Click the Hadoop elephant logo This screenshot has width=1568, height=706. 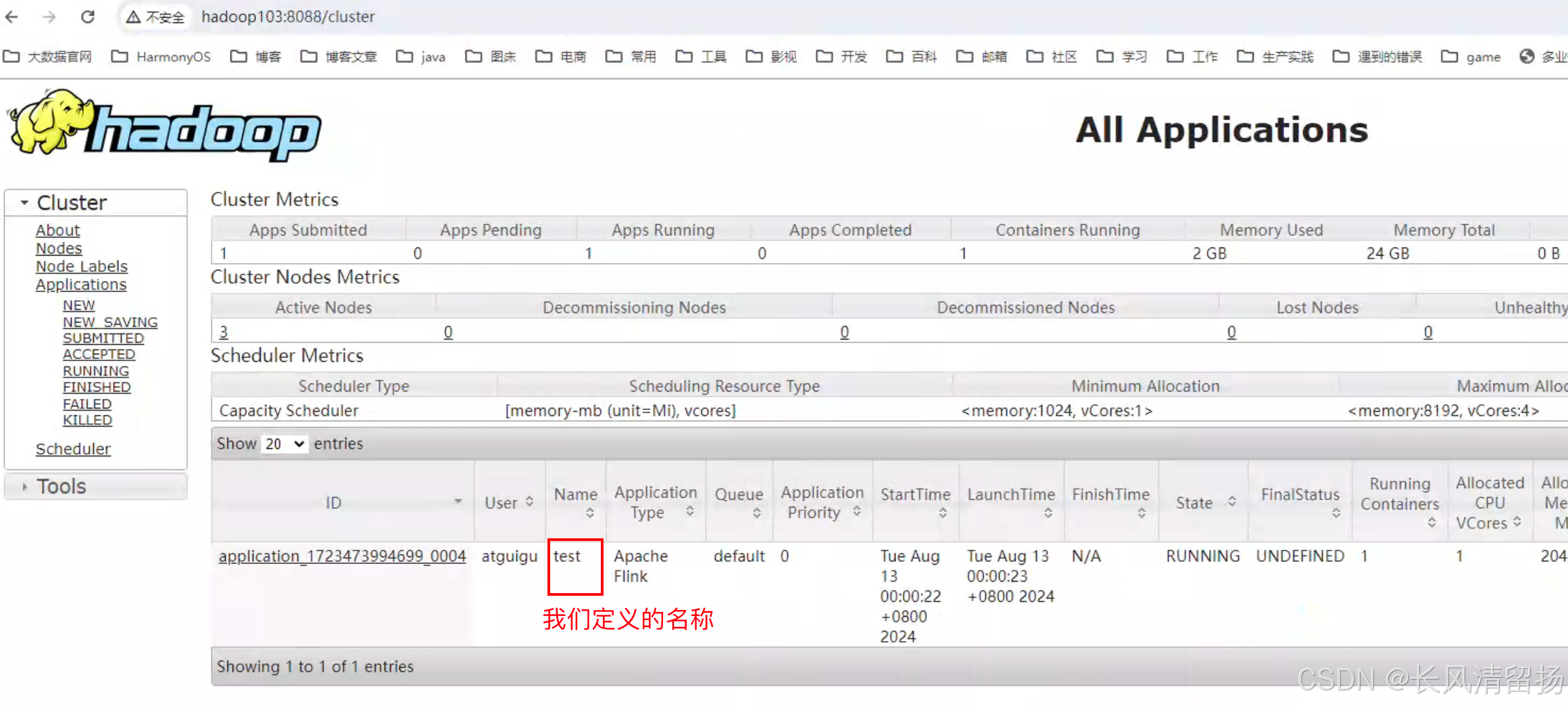164,126
